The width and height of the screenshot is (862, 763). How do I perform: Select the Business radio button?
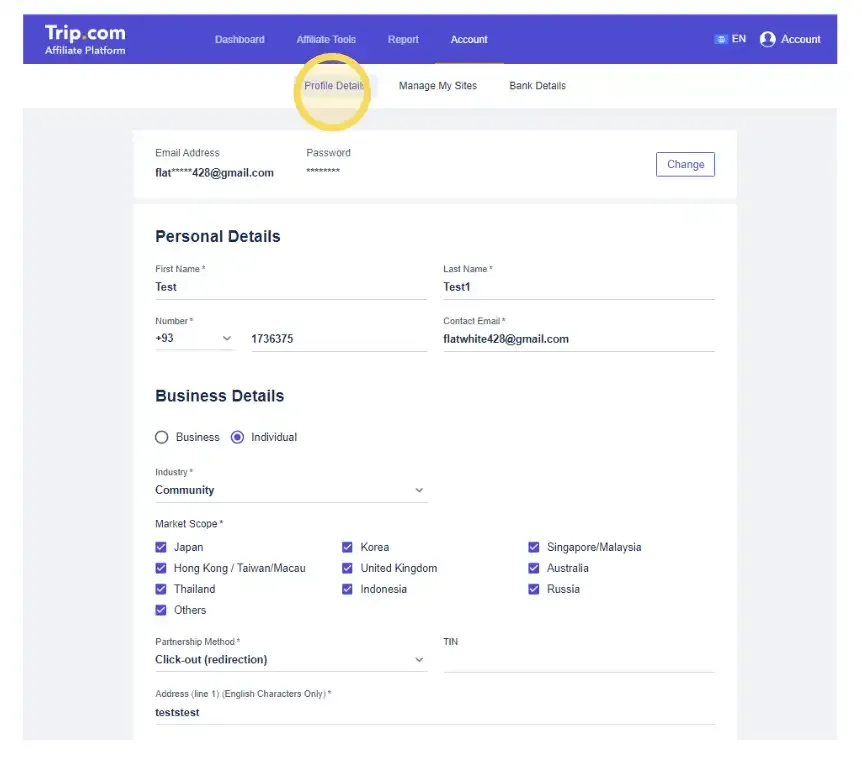pyautogui.click(x=162, y=437)
